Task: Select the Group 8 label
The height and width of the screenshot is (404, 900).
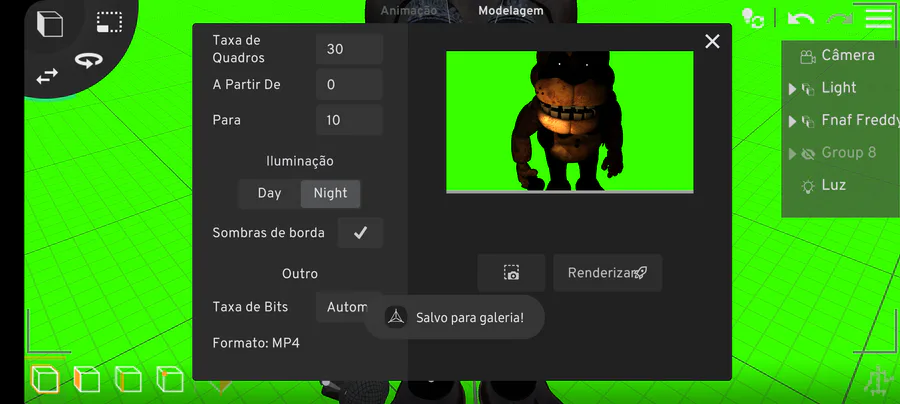Action: [848, 153]
